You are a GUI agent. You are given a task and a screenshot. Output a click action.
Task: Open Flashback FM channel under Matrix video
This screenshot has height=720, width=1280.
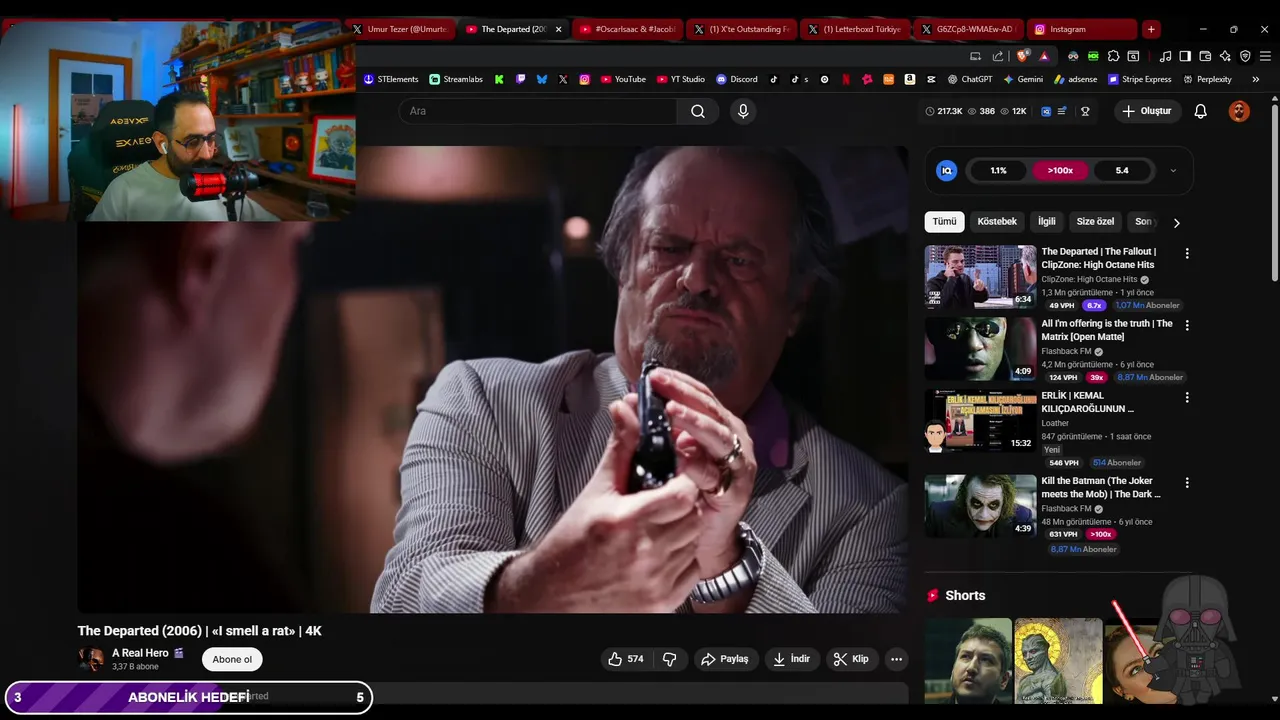(1067, 352)
